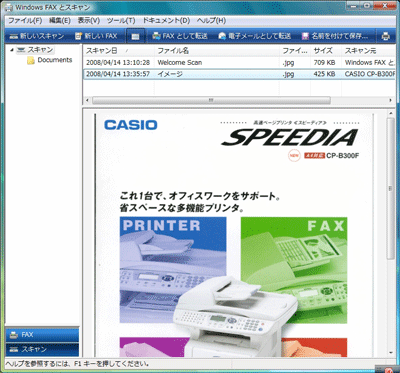The height and width of the screenshot is (373, 400).
Task: Open the ツール(T) menu
Action: pyautogui.click(x=121, y=21)
